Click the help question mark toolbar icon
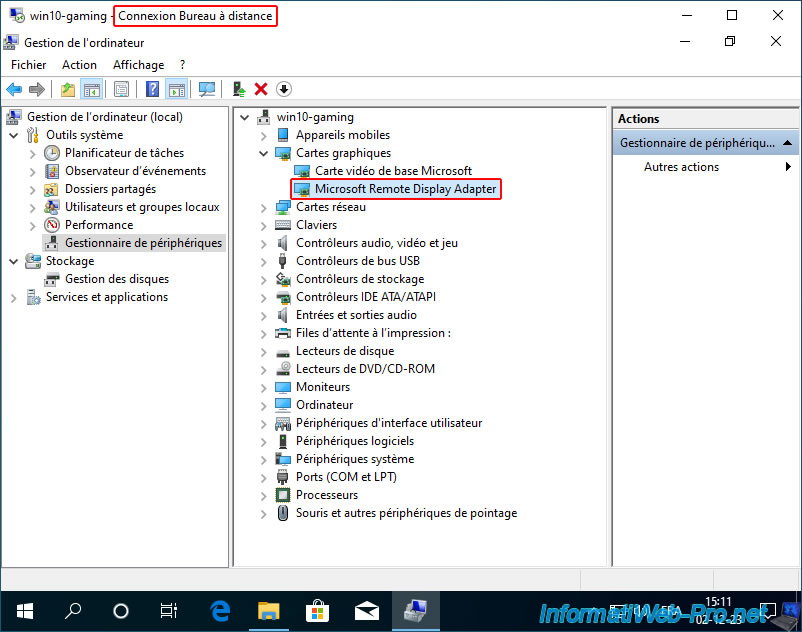 point(152,89)
